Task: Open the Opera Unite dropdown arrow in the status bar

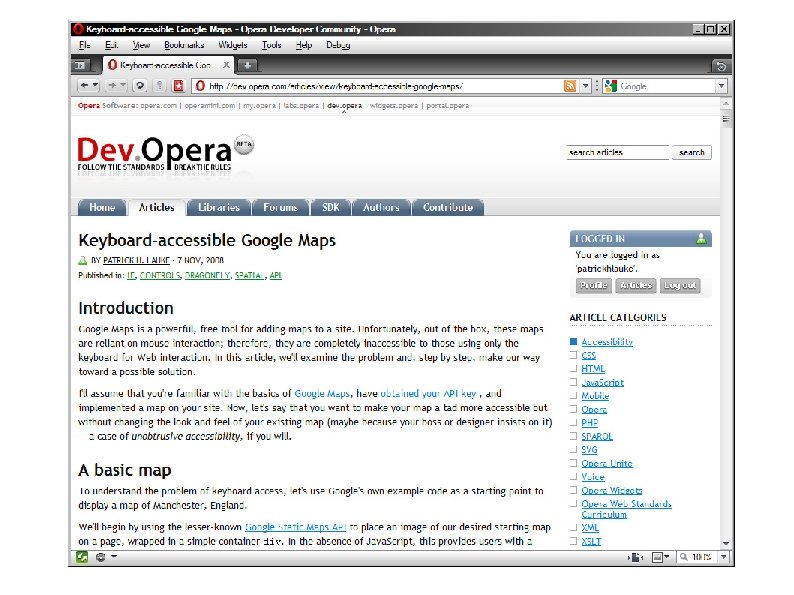Action: point(114,557)
